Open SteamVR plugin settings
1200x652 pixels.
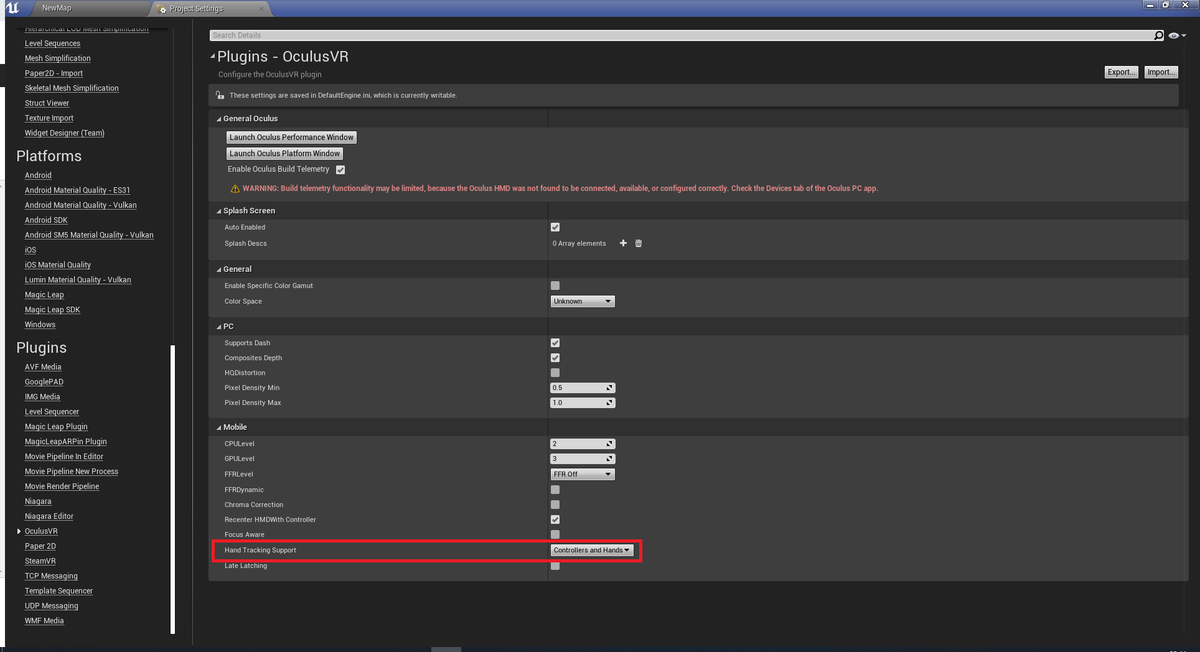pos(40,561)
